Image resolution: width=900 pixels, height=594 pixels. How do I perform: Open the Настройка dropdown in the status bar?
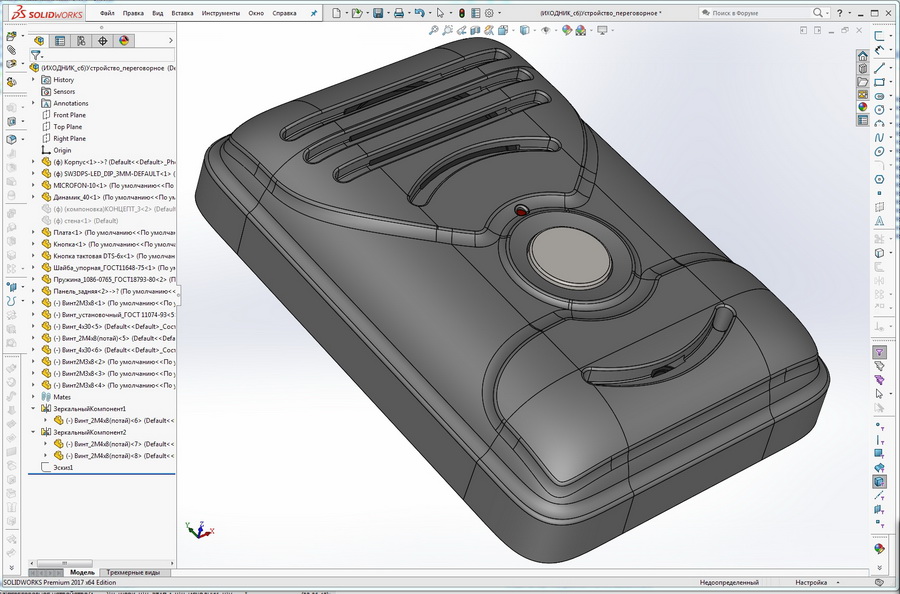[812, 582]
